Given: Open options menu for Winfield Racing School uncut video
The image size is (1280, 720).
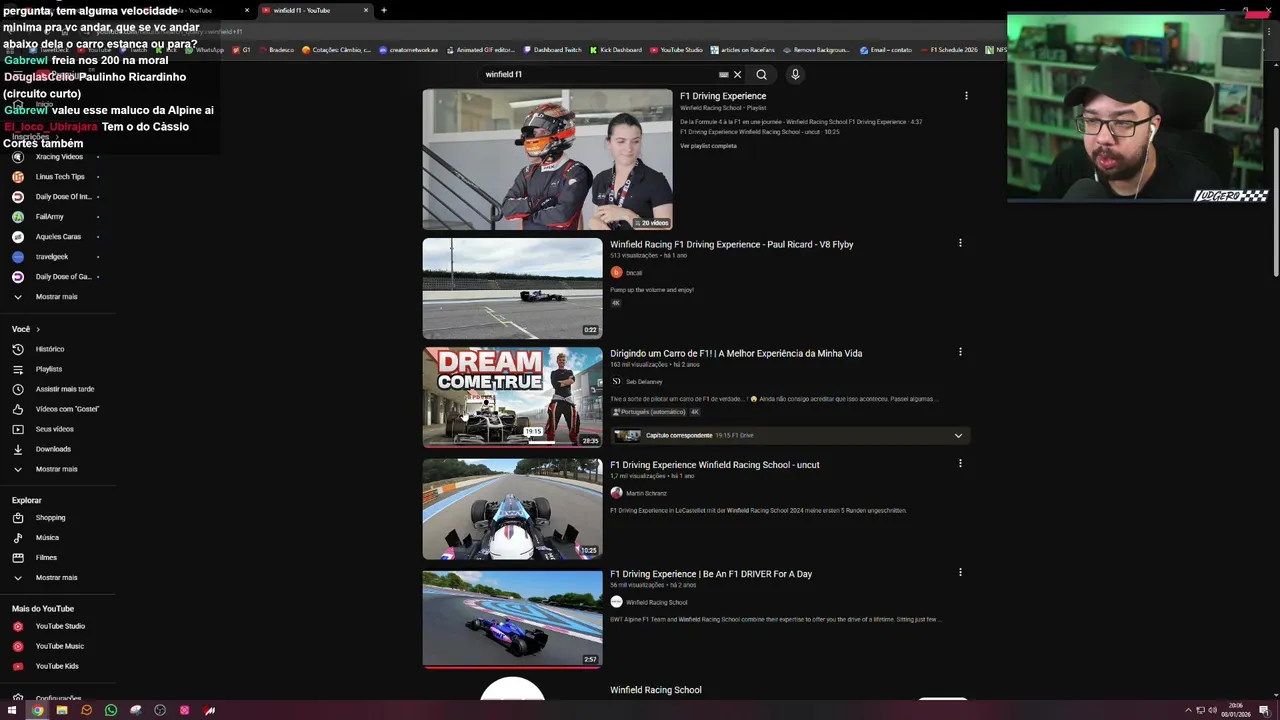Looking at the screenshot, I should click(960, 463).
